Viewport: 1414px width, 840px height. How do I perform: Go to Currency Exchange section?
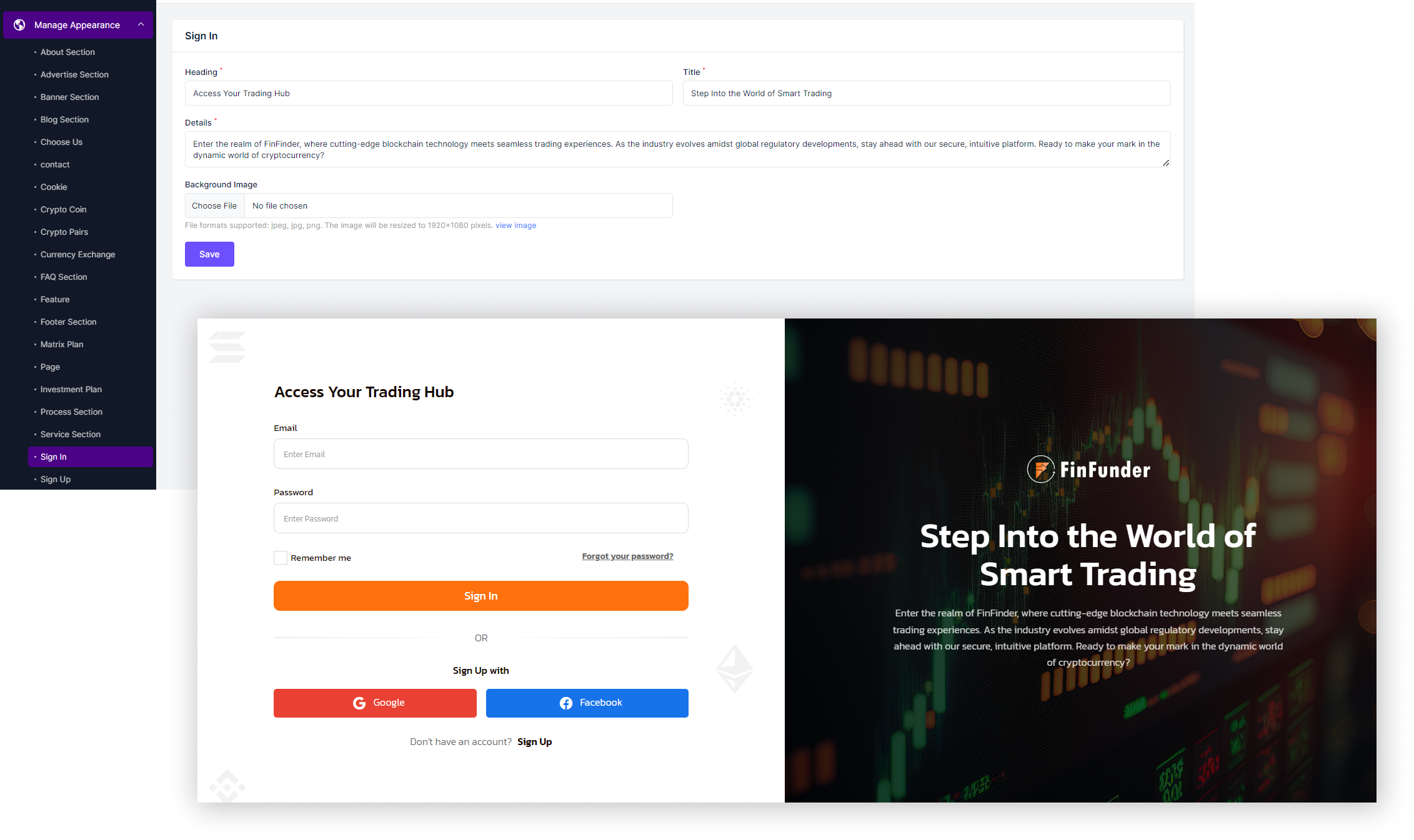(77, 254)
